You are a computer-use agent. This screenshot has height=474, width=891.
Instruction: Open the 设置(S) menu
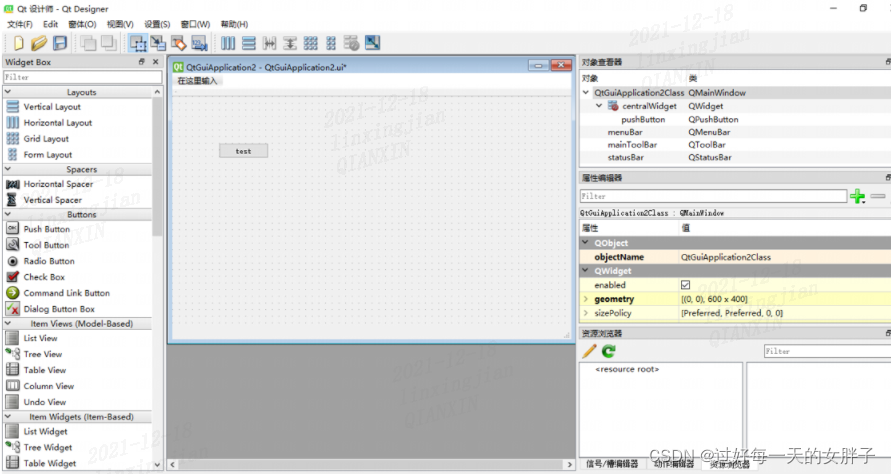[x=157, y=24]
